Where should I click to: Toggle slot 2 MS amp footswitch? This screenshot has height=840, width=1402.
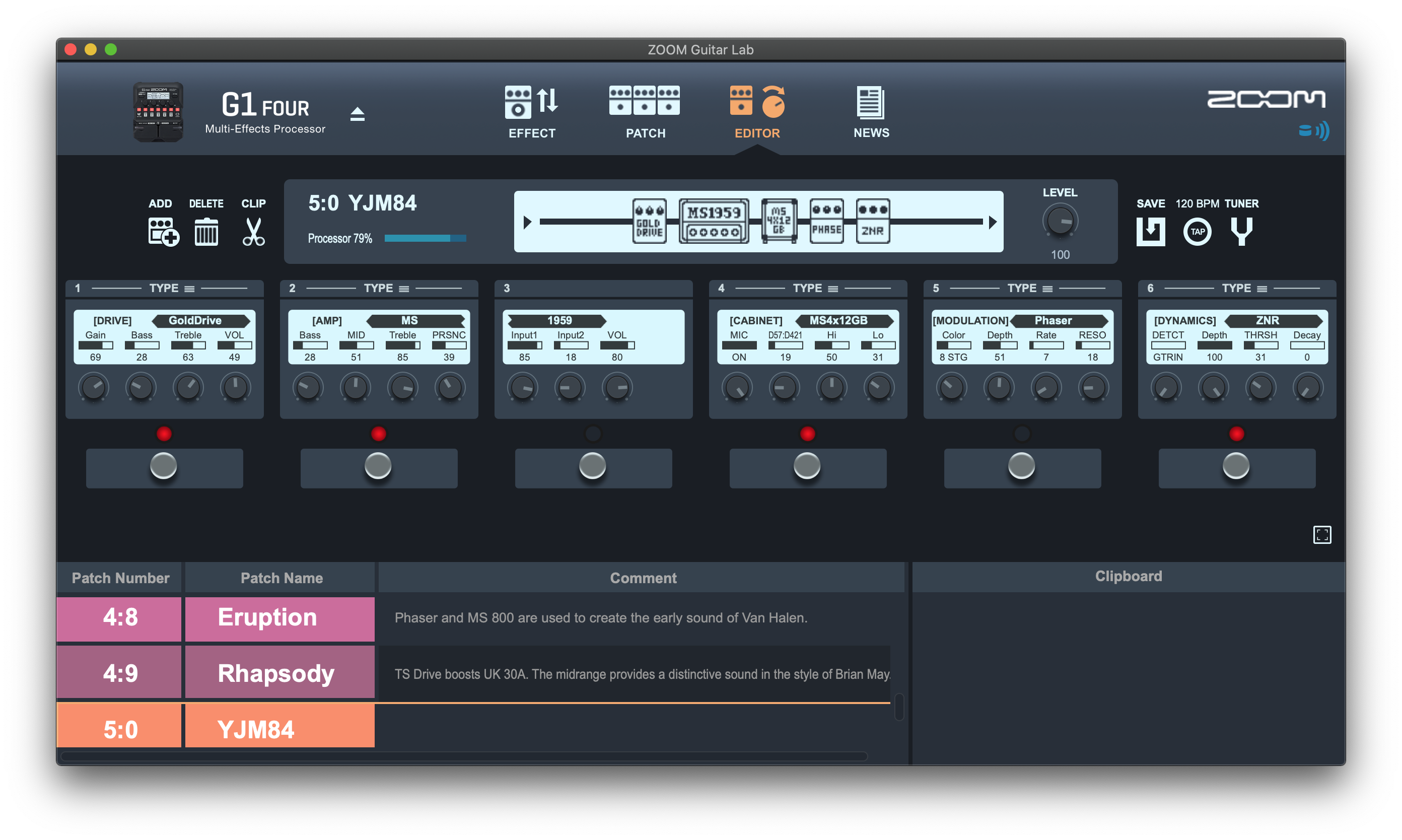click(378, 467)
